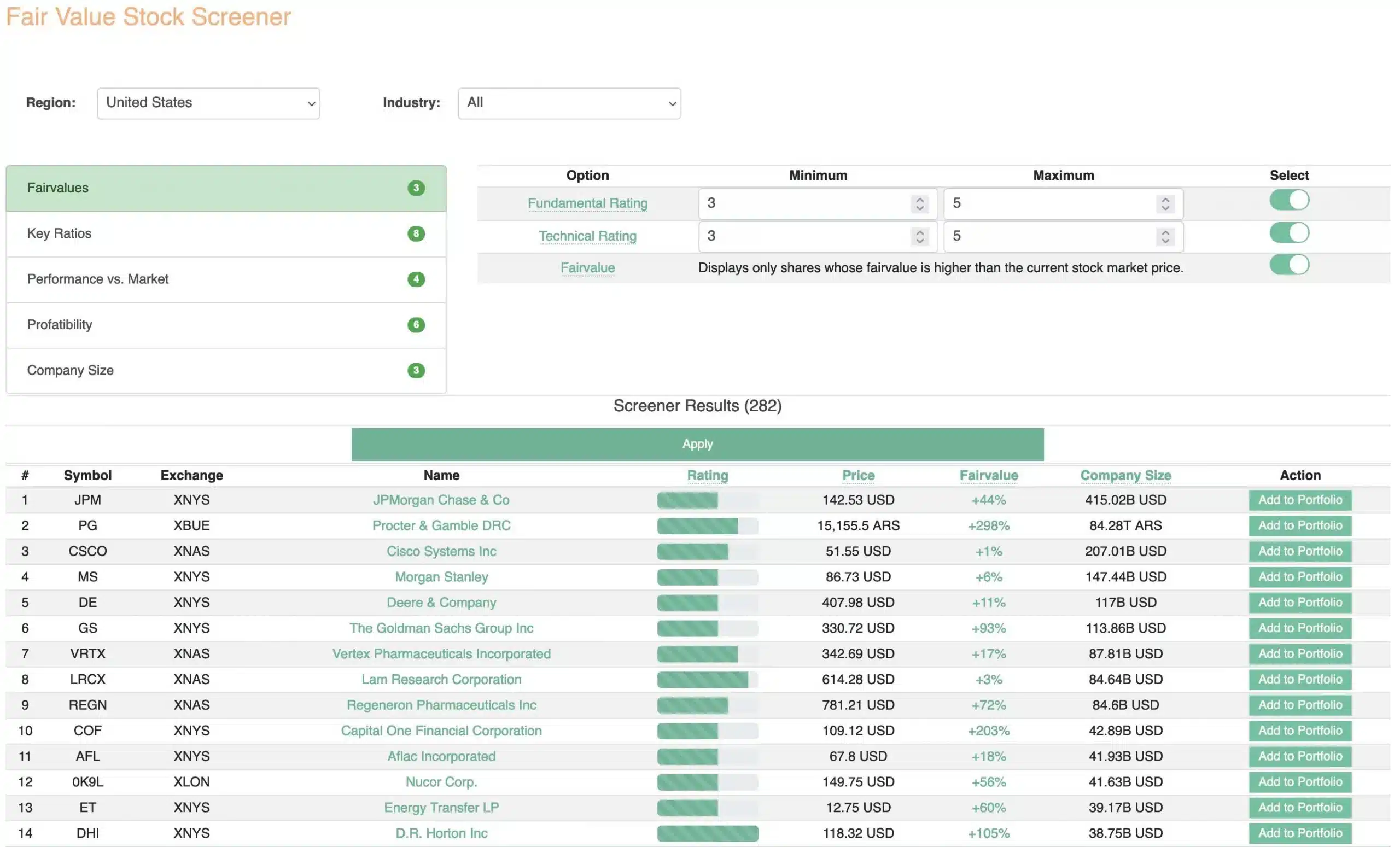
Task: Sort results by Price column
Action: [858, 476]
